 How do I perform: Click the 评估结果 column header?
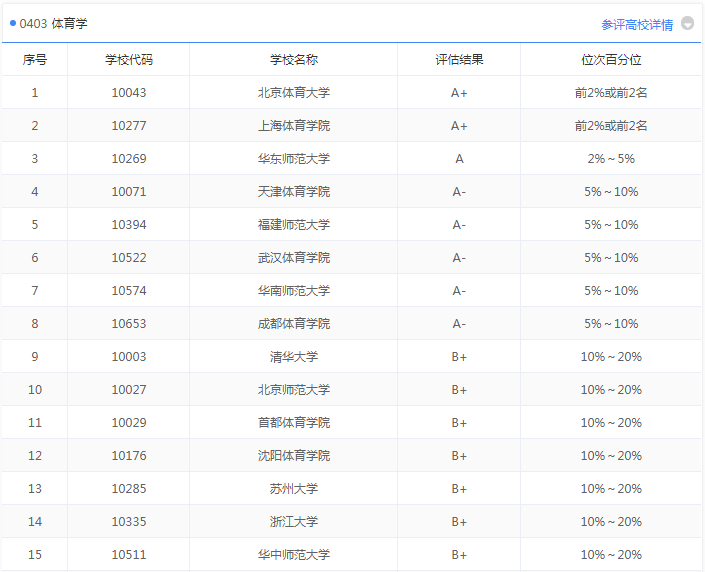pyautogui.click(x=459, y=59)
